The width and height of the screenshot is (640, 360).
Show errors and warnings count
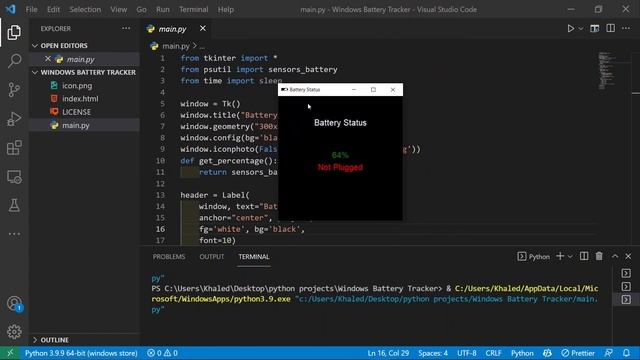point(162,353)
